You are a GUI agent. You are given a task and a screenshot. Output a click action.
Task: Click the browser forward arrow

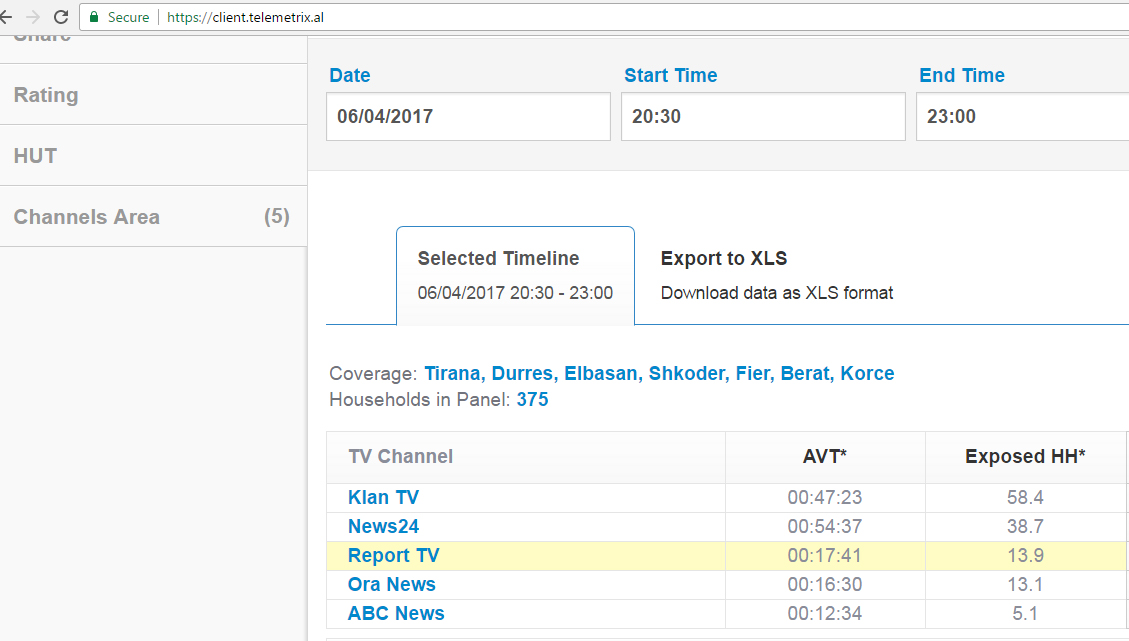pyautogui.click(x=33, y=17)
